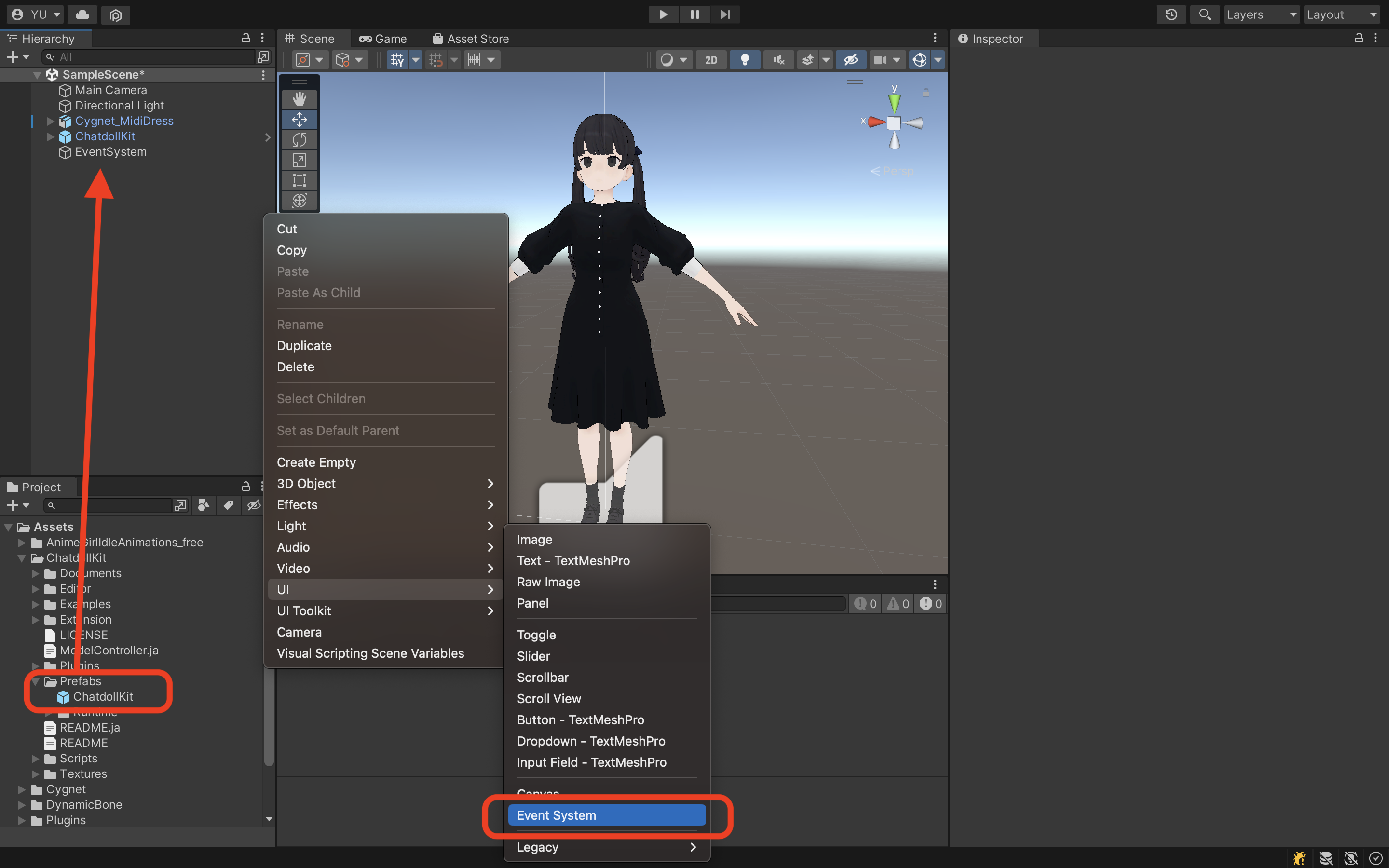The width and height of the screenshot is (1389, 868).
Task: Toggle the 2D view mode
Action: pos(710,60)
